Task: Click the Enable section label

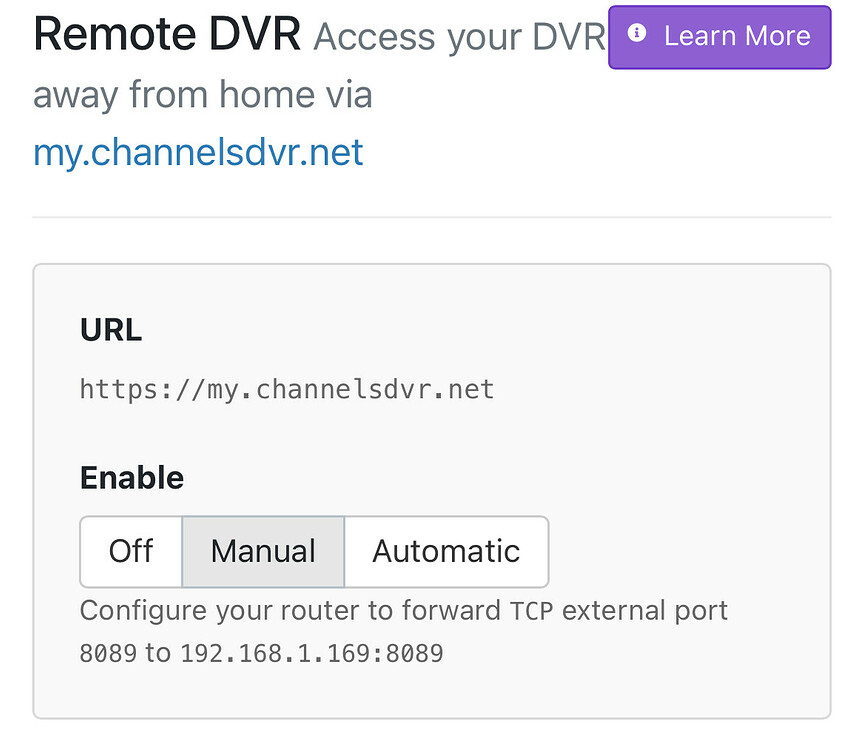Action: (131, 478)
